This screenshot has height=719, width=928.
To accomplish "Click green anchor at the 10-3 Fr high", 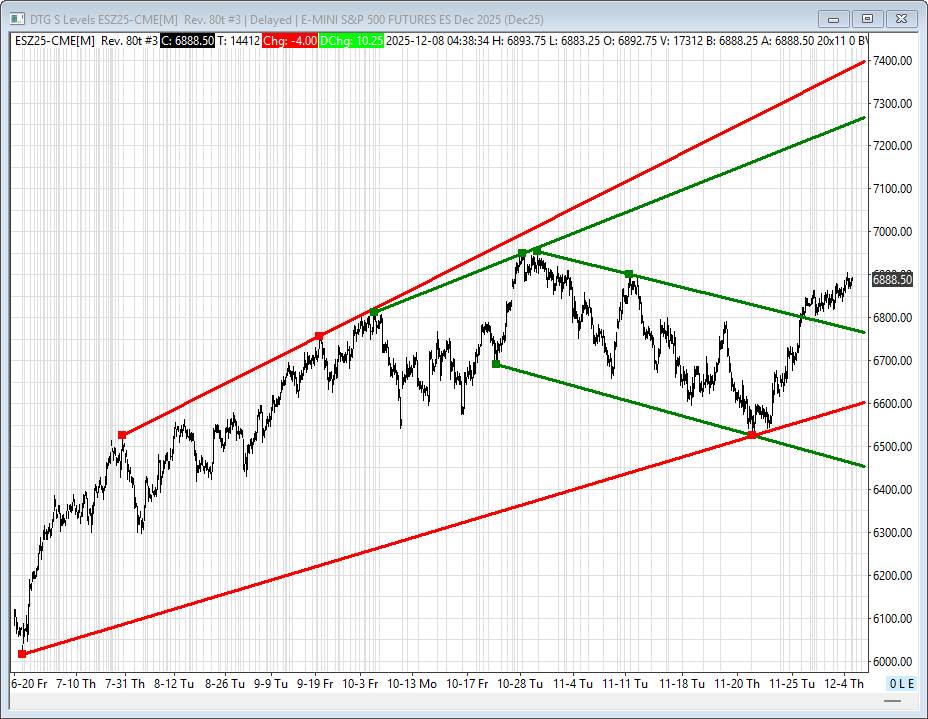I will [374, 312].
